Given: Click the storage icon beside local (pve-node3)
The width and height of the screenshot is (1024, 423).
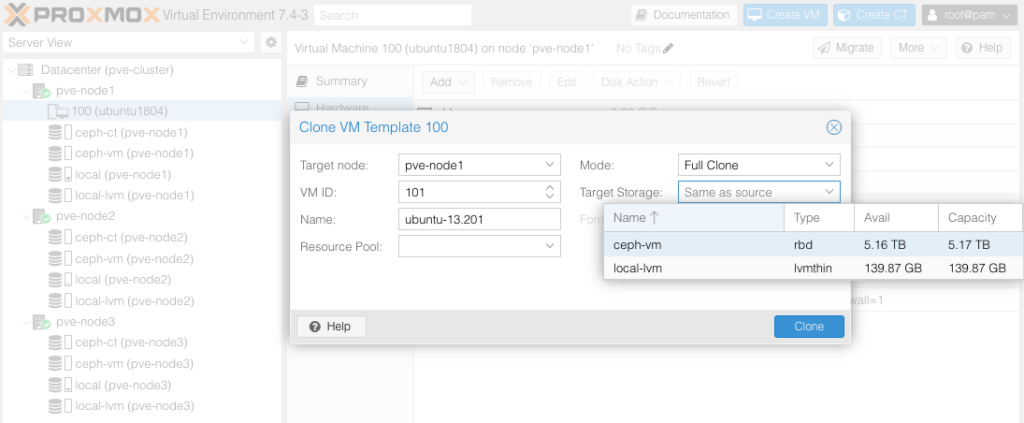Looking at the screenshot, I should click(x=60, y=384).
